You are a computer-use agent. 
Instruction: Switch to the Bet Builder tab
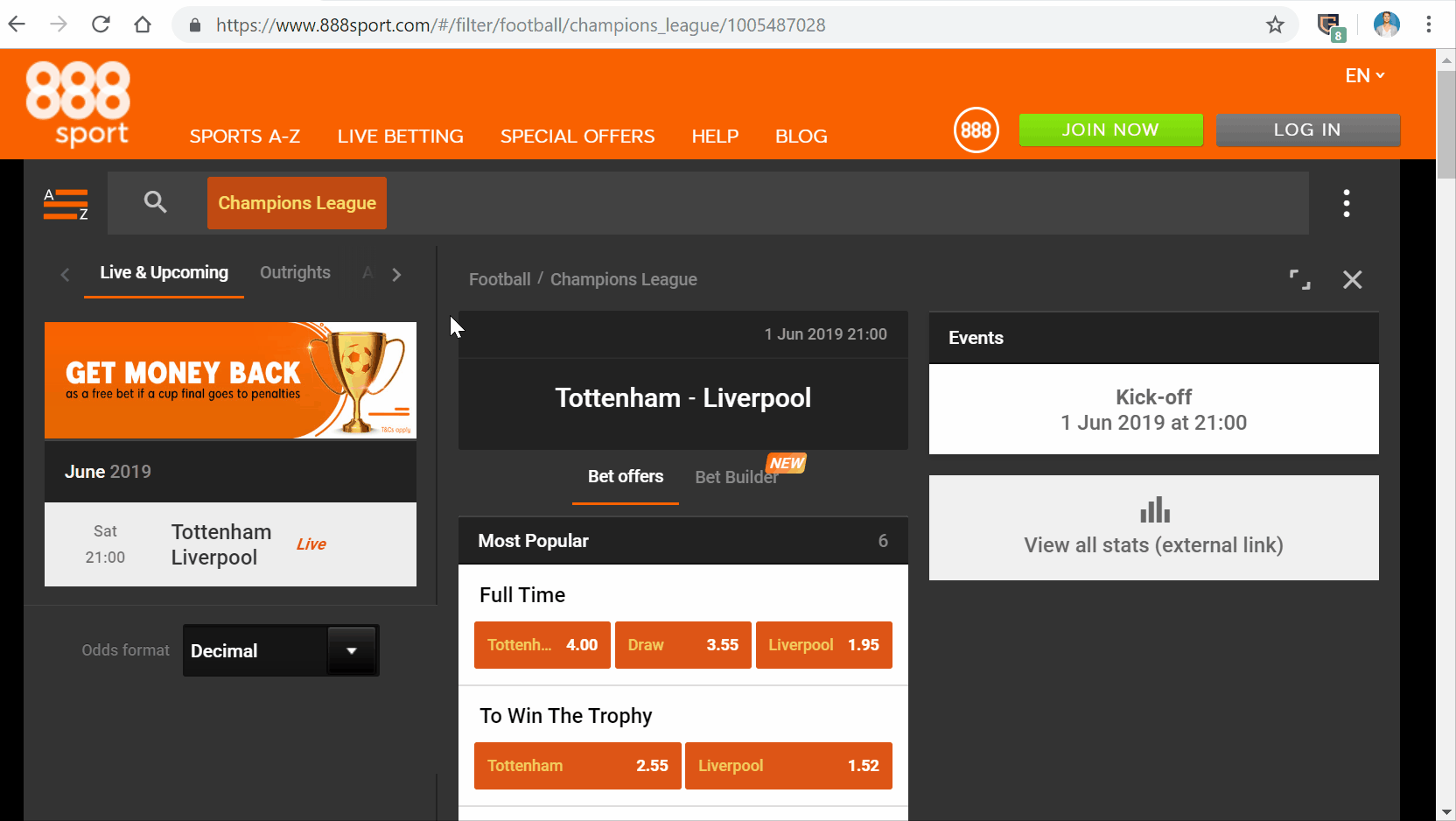coord(737,477)
